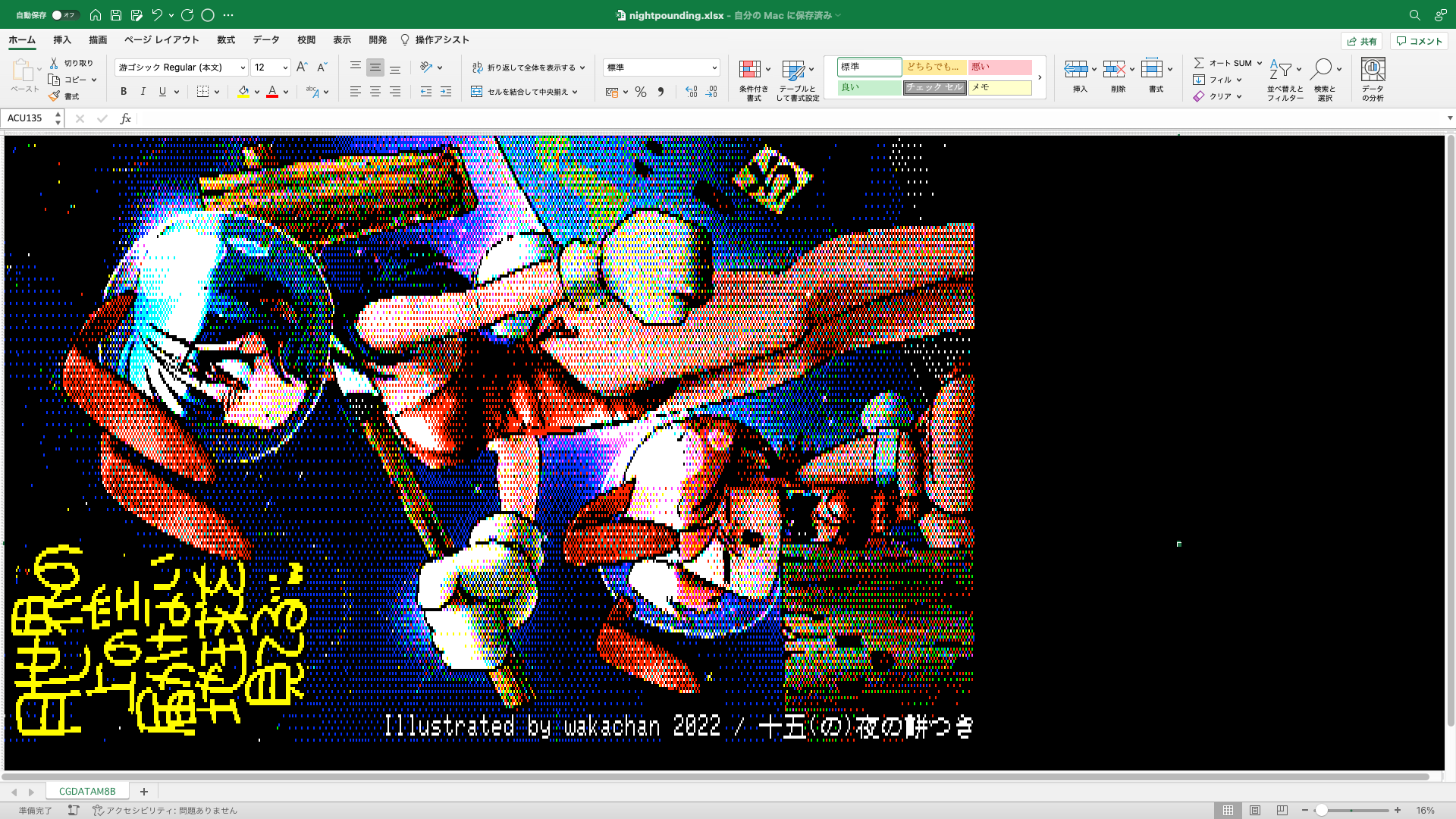Increase indent icon

[x=446, y=92]
